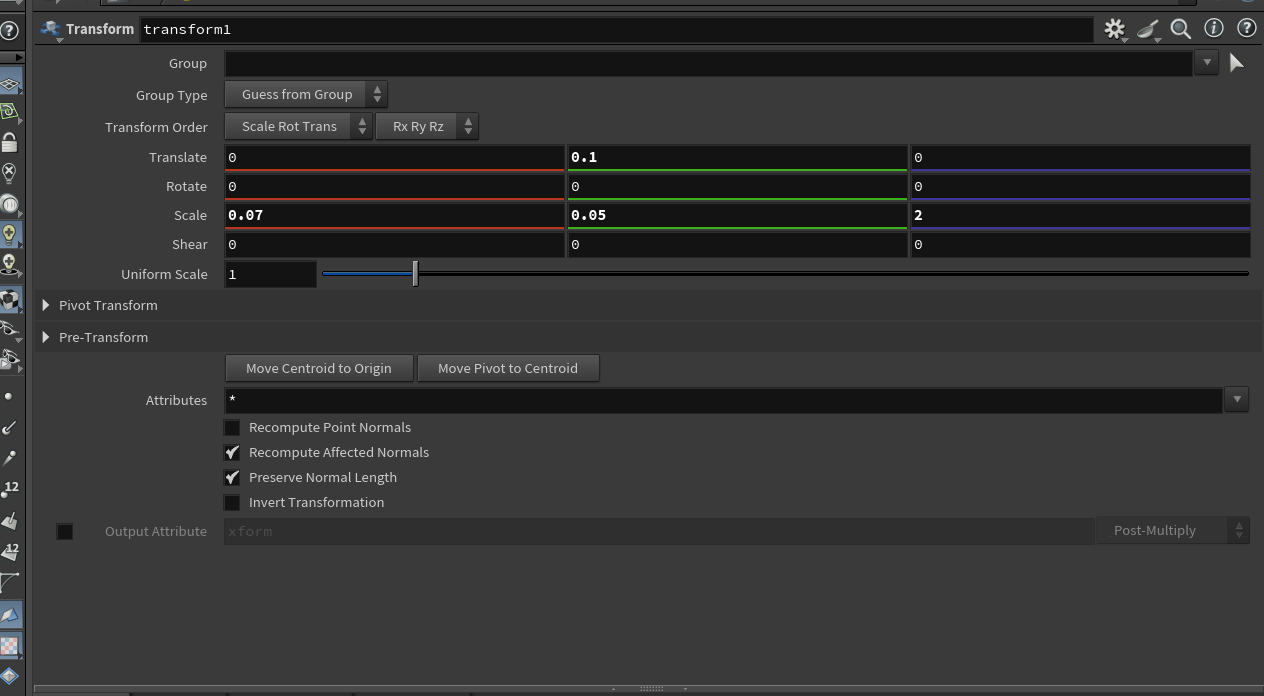Open help for the Transform node
Viewport: 1264px width, 696px height.
click(1246, 28)
